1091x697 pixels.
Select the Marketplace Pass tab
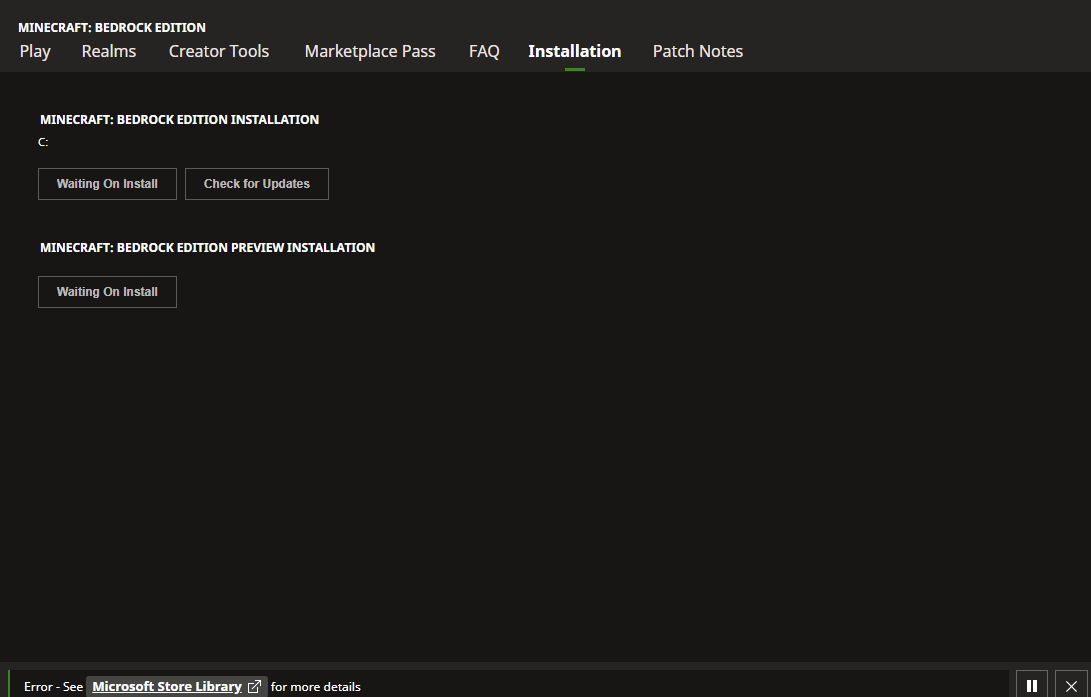tap(370, 51)
